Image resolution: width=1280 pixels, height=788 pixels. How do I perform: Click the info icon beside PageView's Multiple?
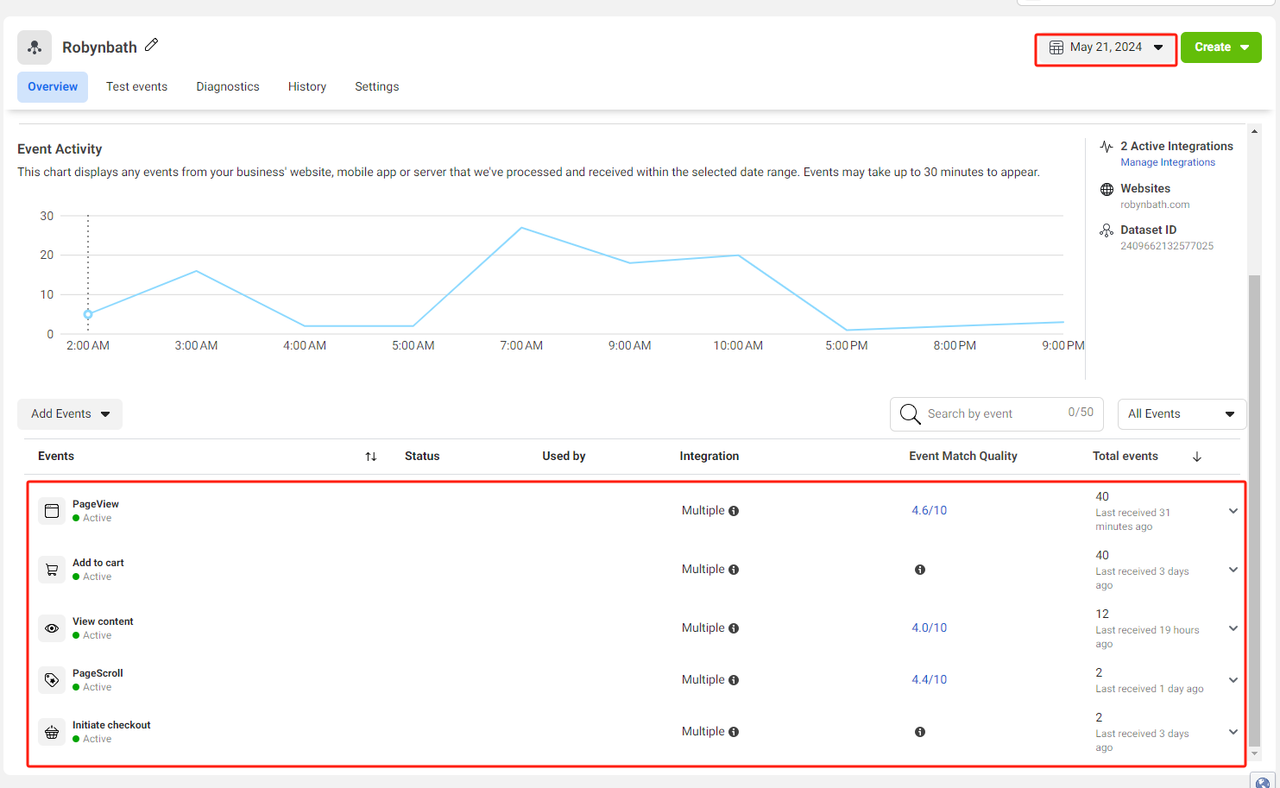pyautogui.click(x=734, y=511)
